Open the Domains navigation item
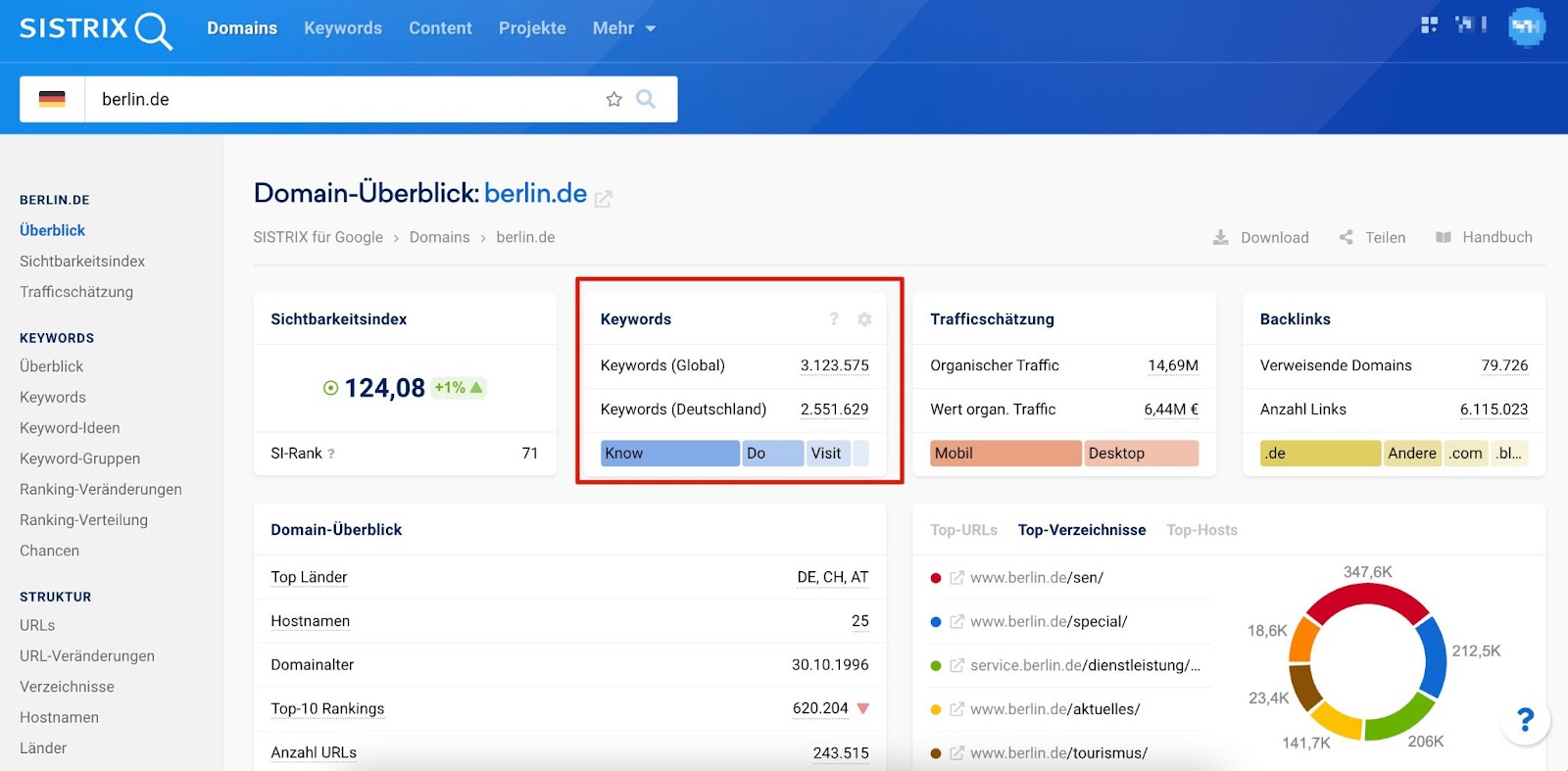1568x771 pixels. tap(242, 28)
